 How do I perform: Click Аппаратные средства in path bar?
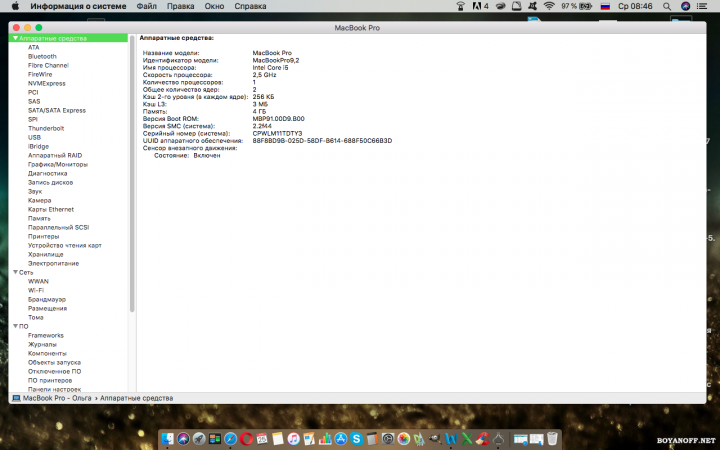point(136,398)
